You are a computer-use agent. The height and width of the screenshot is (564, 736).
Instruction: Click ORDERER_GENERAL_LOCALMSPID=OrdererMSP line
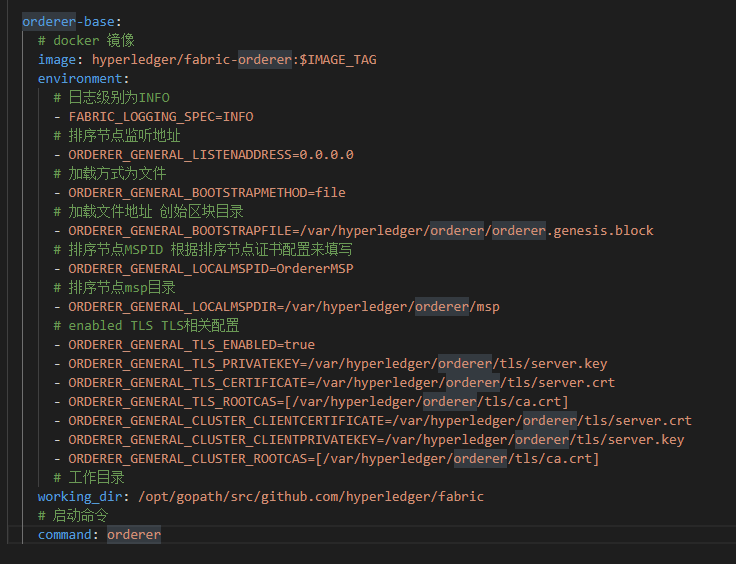click(x=204, y=268)
